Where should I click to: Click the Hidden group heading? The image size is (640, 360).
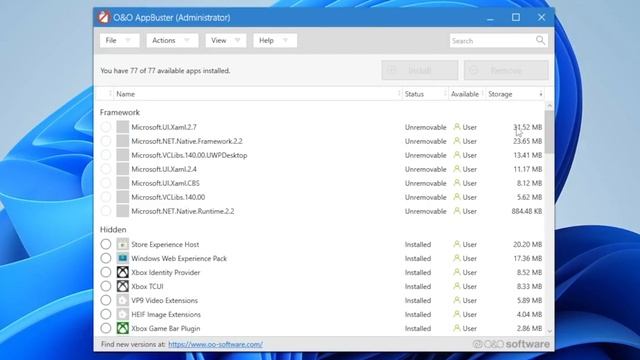click(113, 229)
